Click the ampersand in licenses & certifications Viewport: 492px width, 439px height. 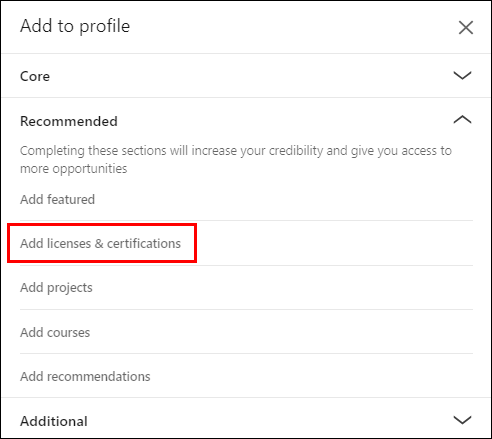[x=99, y=243]
